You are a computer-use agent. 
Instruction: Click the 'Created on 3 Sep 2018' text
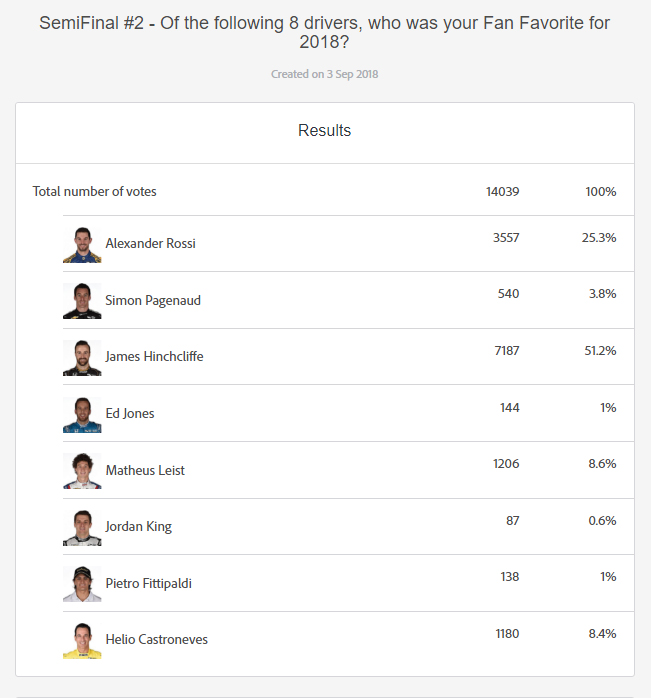325,74
